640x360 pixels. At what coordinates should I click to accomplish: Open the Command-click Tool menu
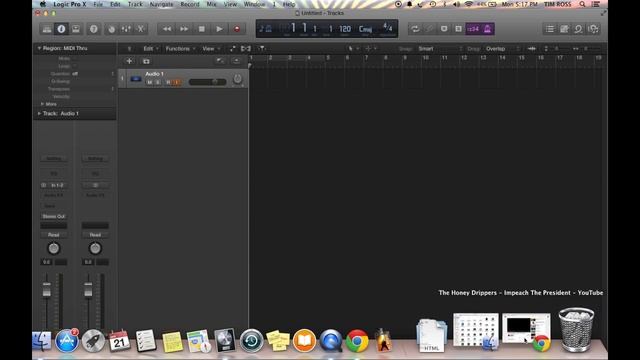click(371, 49)
